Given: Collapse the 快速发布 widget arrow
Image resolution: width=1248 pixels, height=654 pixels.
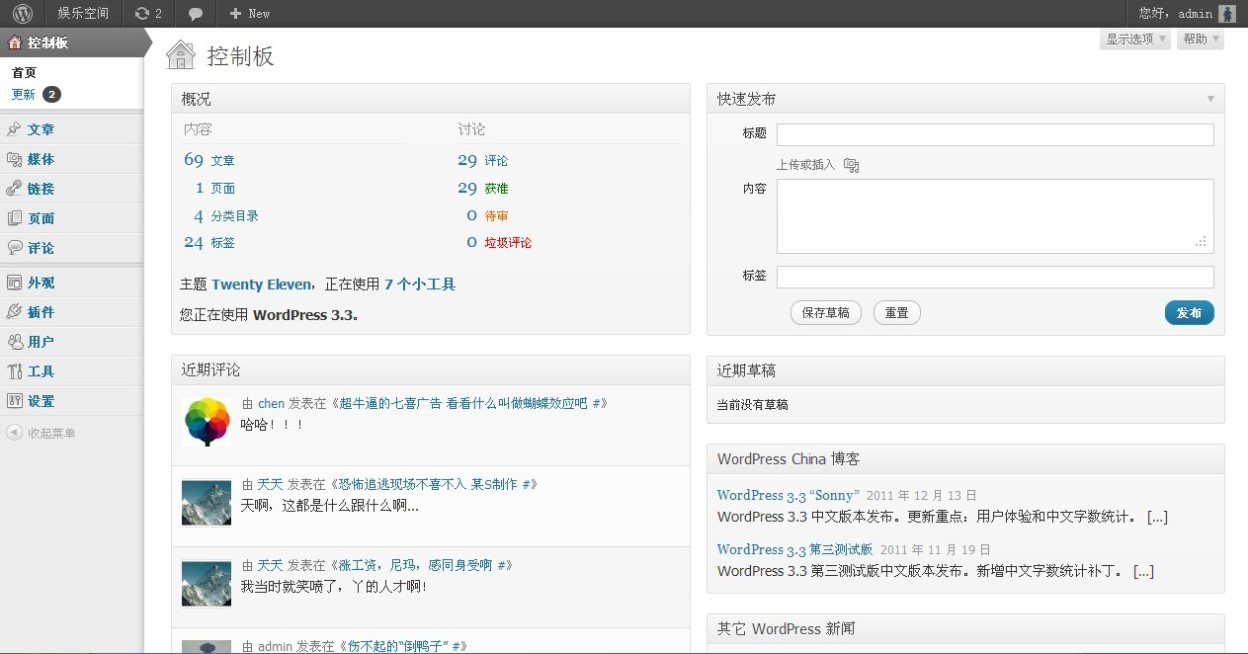Looking at the screenshot, I should click(1210, 99).
